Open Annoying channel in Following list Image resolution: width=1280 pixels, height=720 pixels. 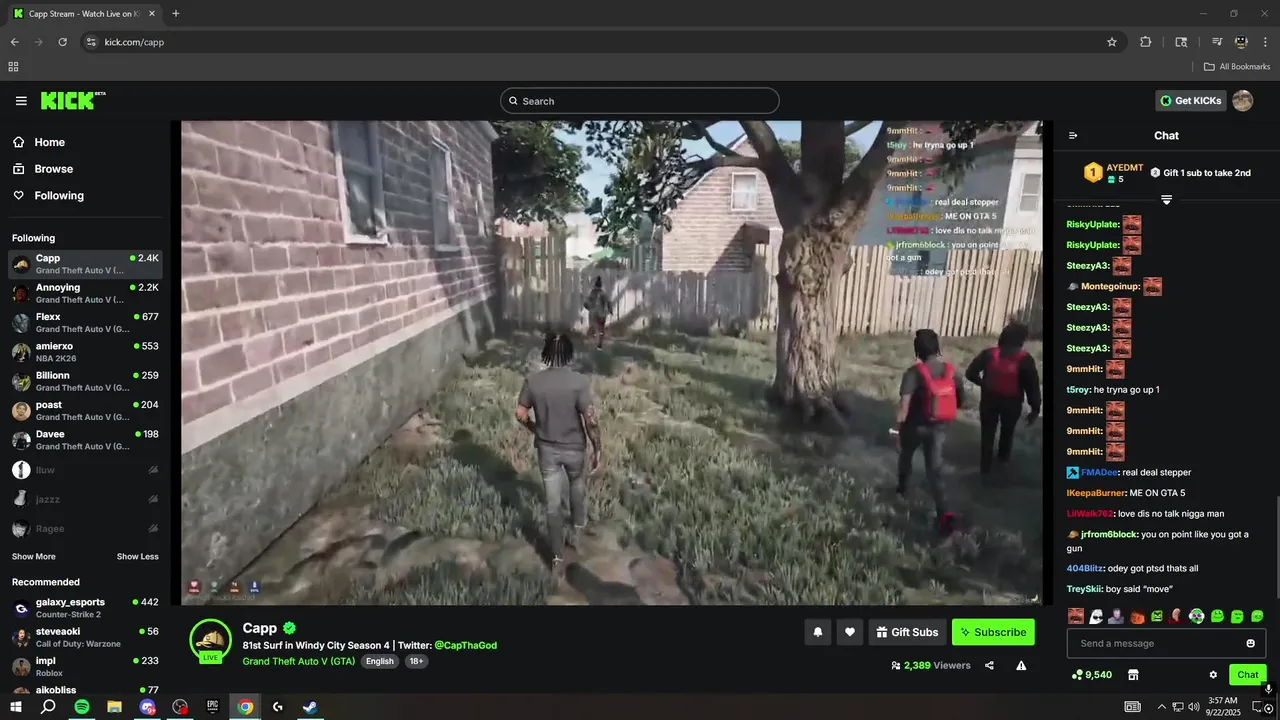[85, 293]
